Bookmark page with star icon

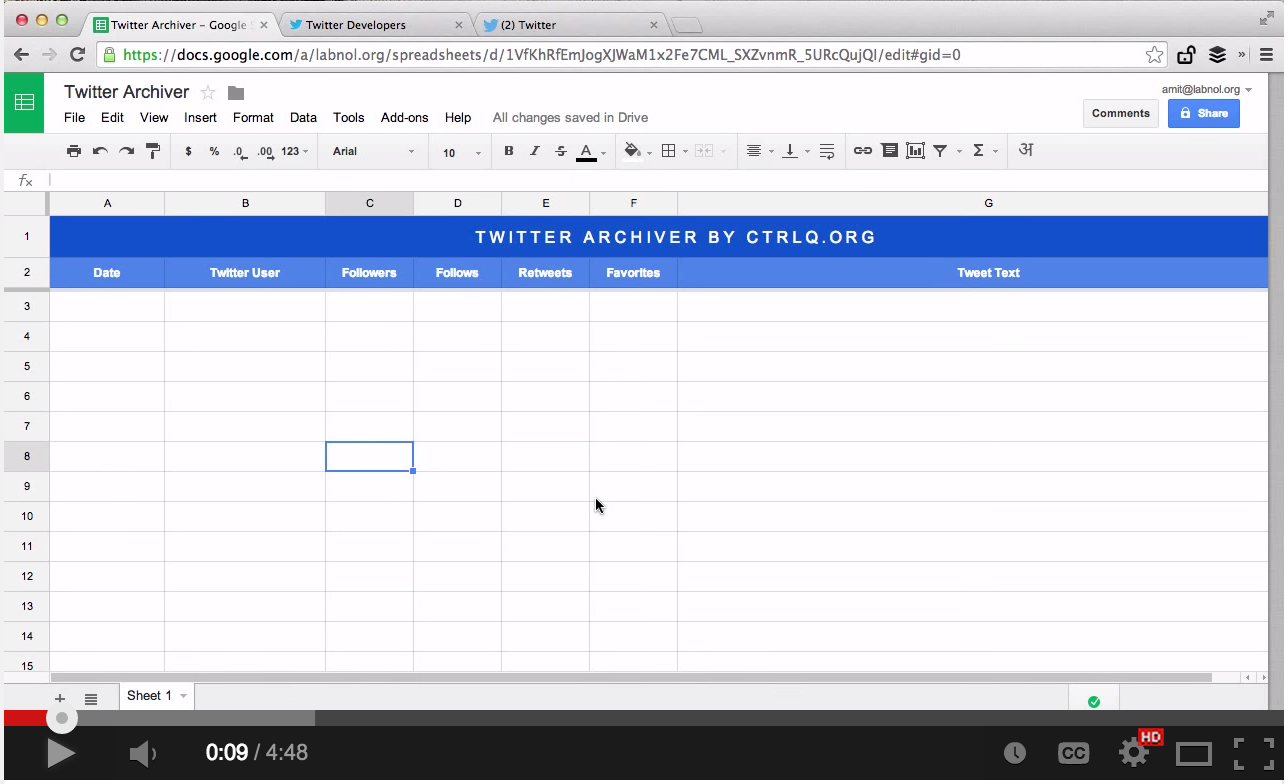point(1154,55)
